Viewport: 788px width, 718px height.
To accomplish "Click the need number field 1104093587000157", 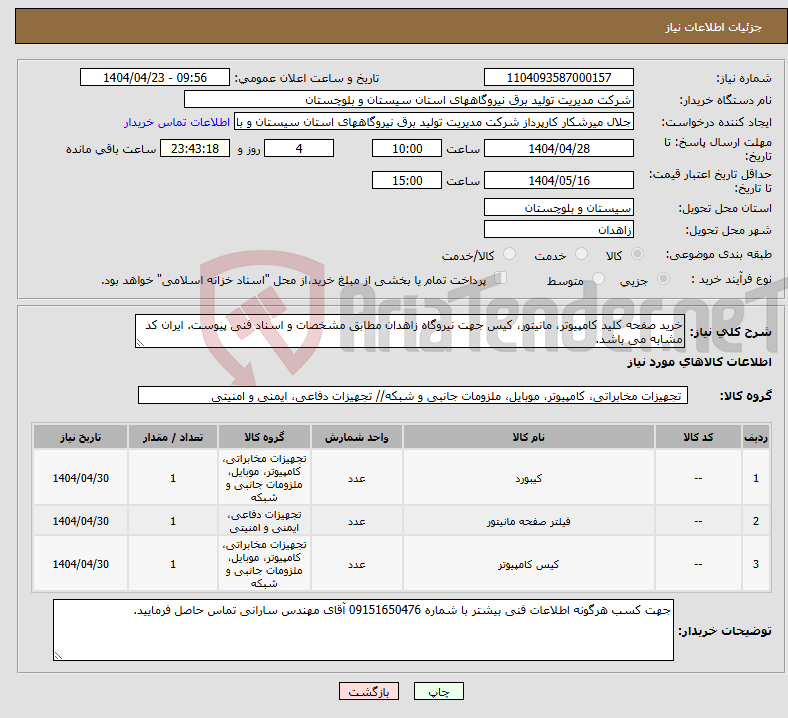I will (558, 78).
